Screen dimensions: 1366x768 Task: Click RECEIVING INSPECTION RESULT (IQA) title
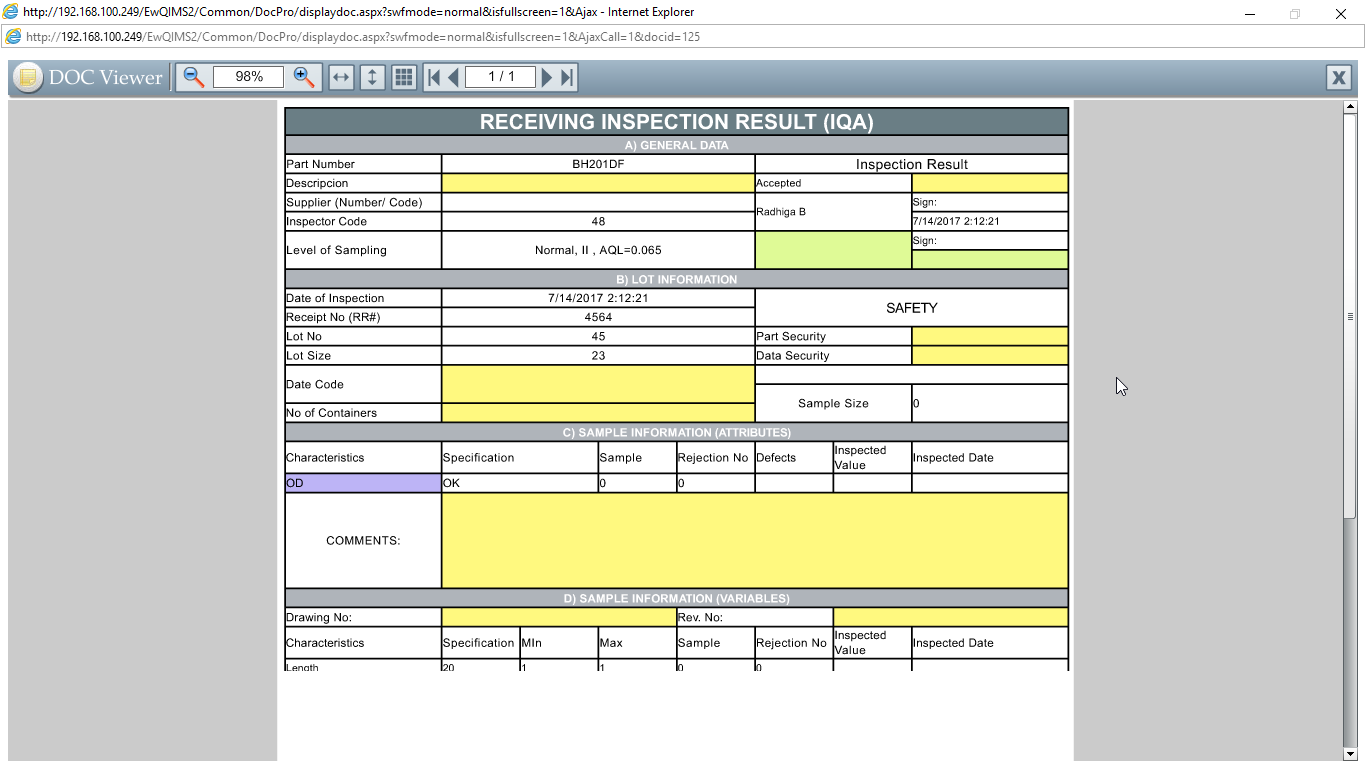tap(677, 122)
